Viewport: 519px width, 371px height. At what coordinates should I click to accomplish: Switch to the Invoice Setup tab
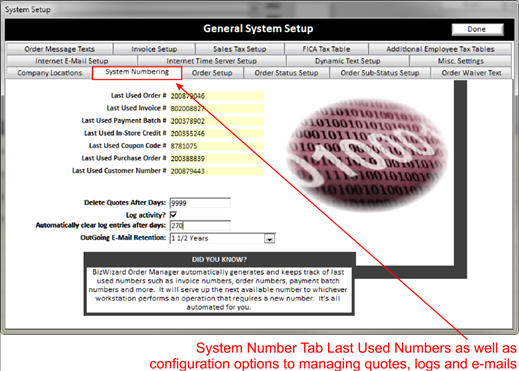pyautogui.click(x=154, y=49)
